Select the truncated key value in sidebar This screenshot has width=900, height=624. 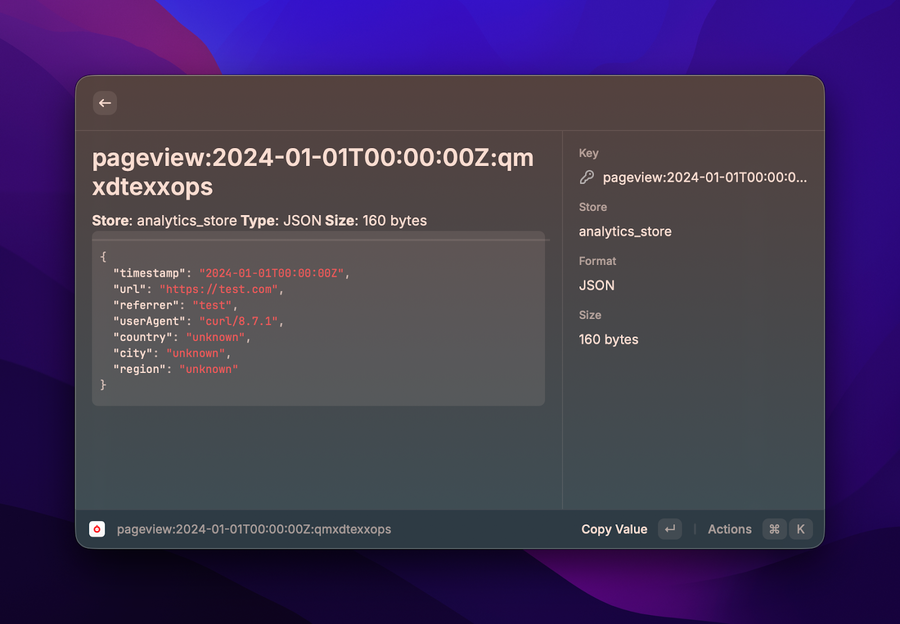click(704, 177)
